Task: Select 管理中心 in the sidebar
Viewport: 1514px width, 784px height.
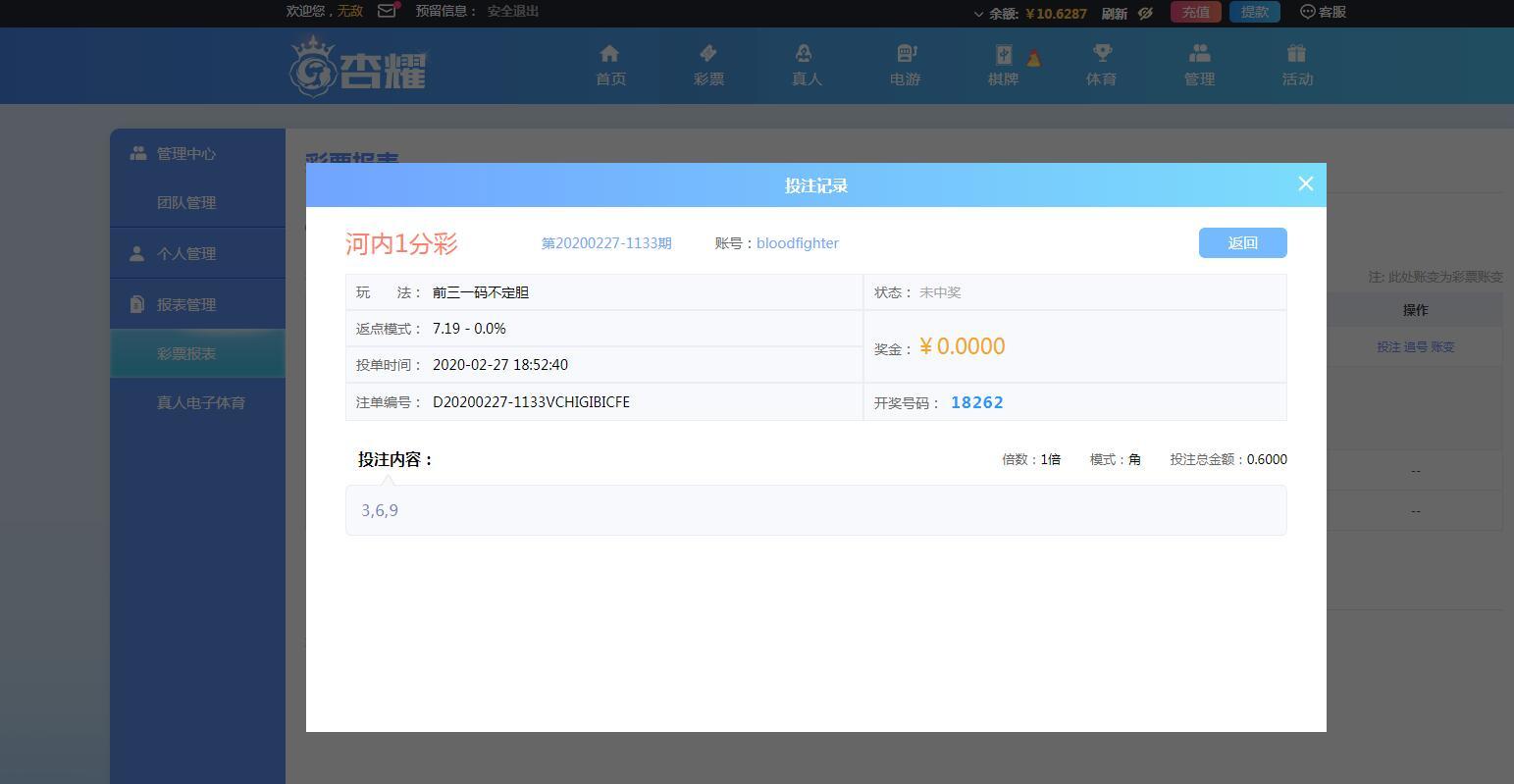Action: click(x=186, y=153)
